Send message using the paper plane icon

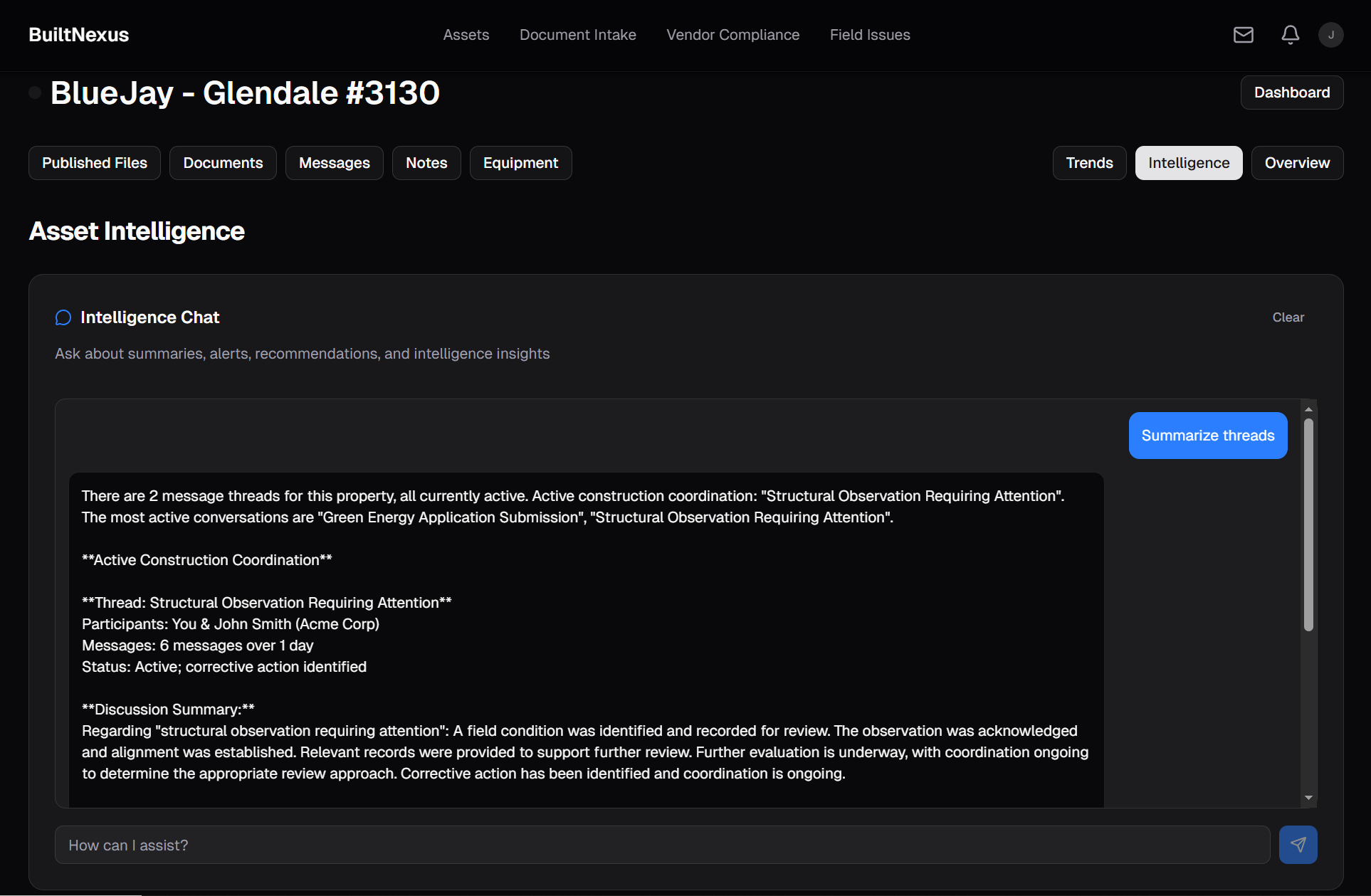point(1298,845)
